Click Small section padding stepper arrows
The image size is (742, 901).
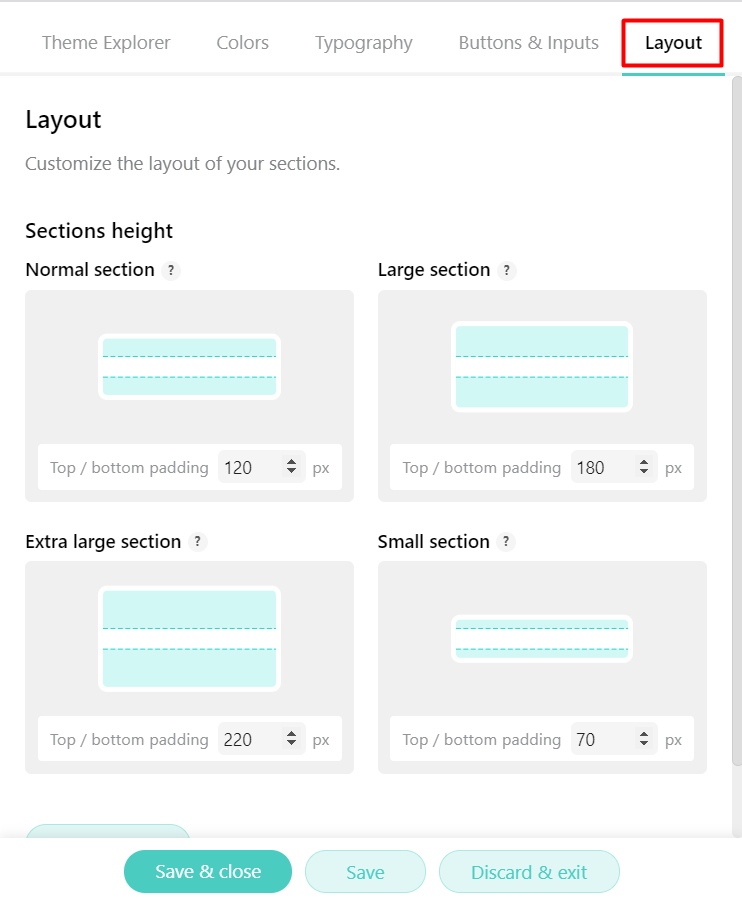tap(644, 740)
